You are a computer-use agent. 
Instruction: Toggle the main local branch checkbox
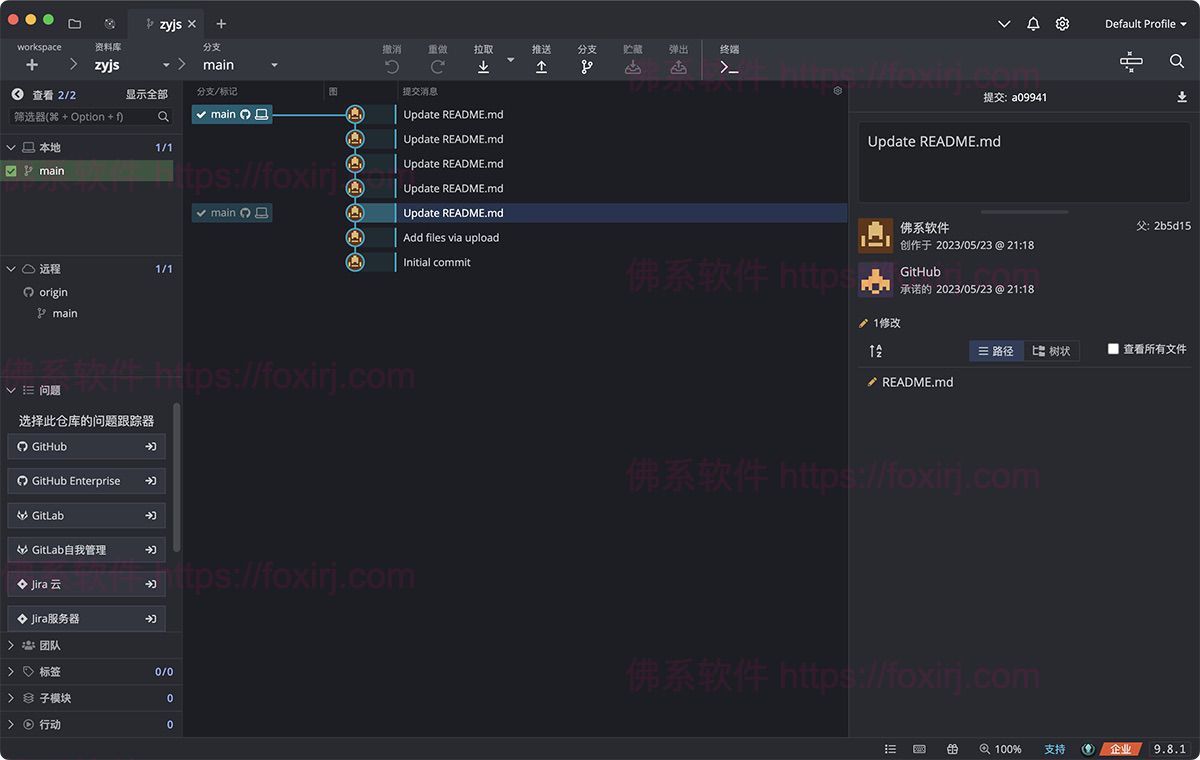[x=11, y=171]
